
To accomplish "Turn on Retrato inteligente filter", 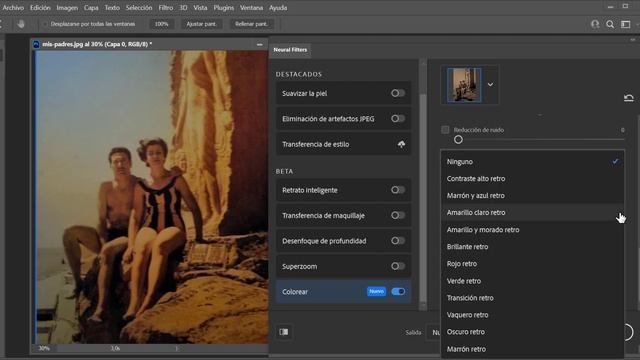I will click(x=398, y=190).
